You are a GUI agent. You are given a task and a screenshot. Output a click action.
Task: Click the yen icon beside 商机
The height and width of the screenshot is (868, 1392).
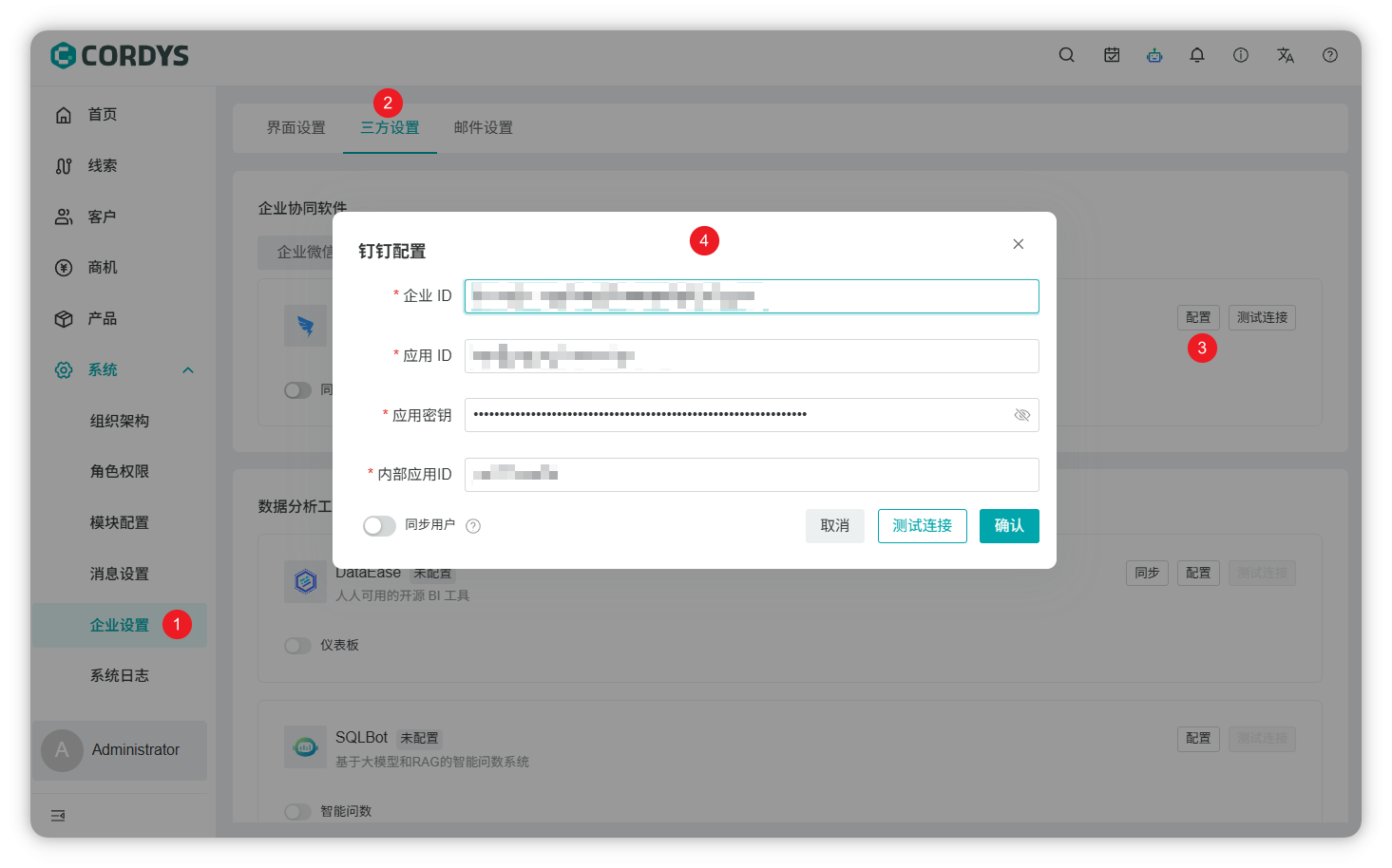coord(64,268)
